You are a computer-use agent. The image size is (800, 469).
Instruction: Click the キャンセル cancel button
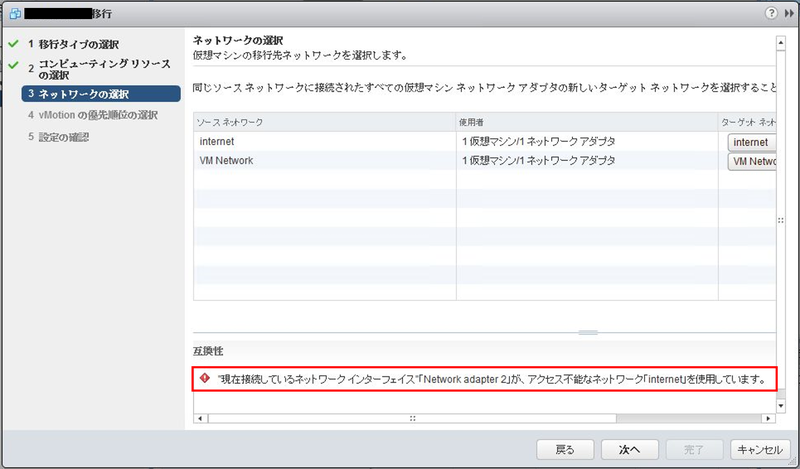760,450
